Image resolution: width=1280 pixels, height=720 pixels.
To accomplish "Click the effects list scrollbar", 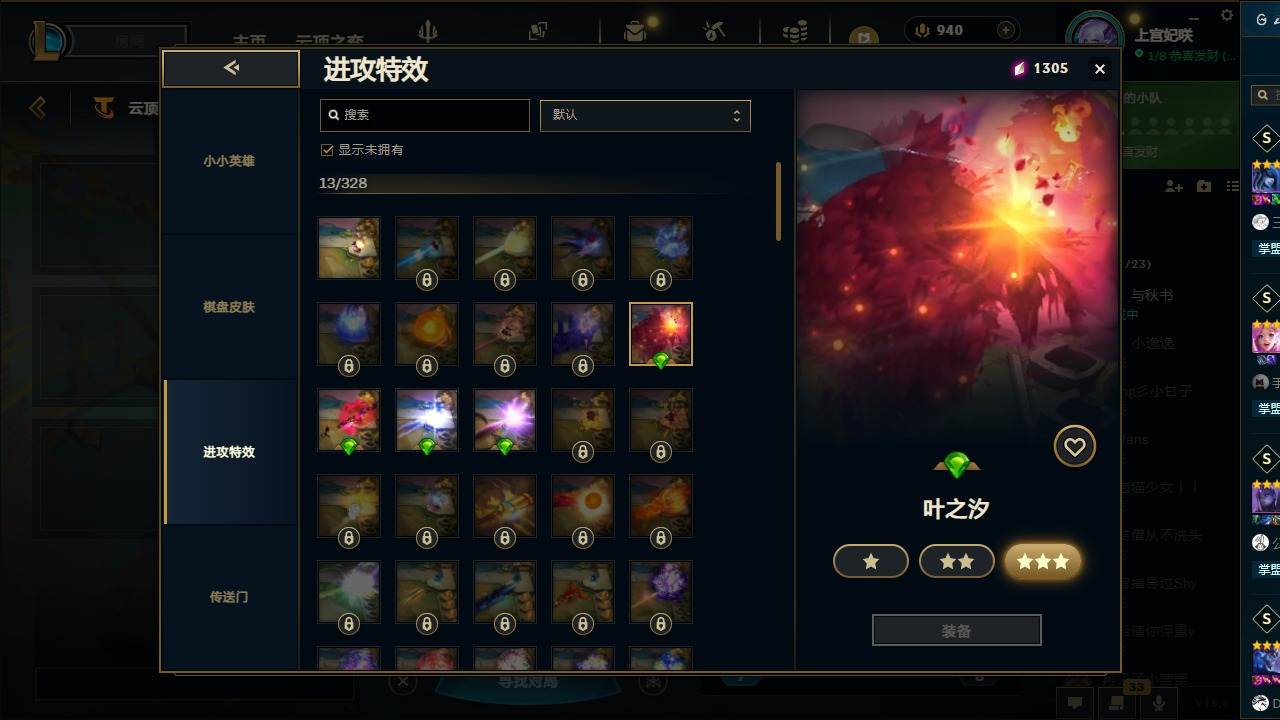I will pos(778,202).
